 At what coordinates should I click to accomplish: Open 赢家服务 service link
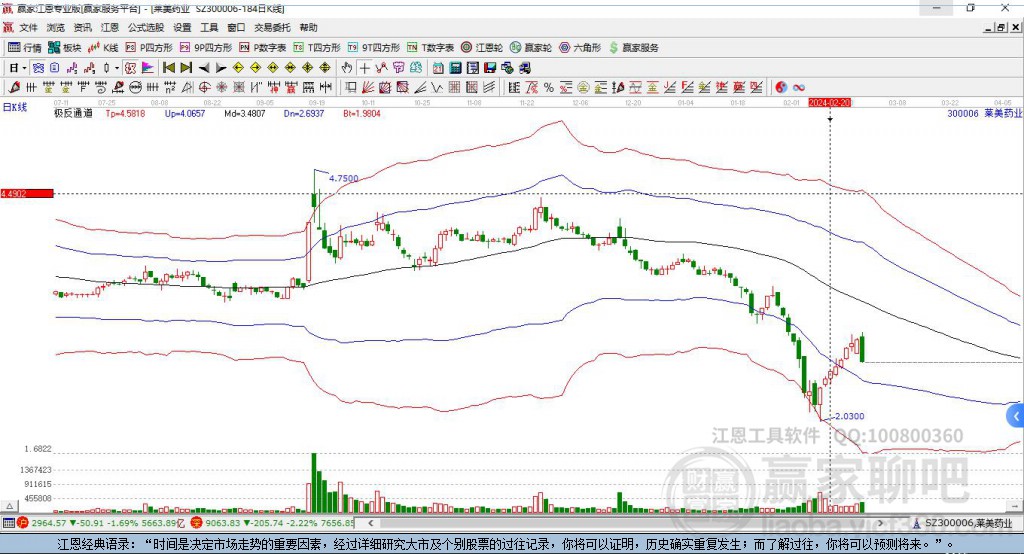click(633, 48)
